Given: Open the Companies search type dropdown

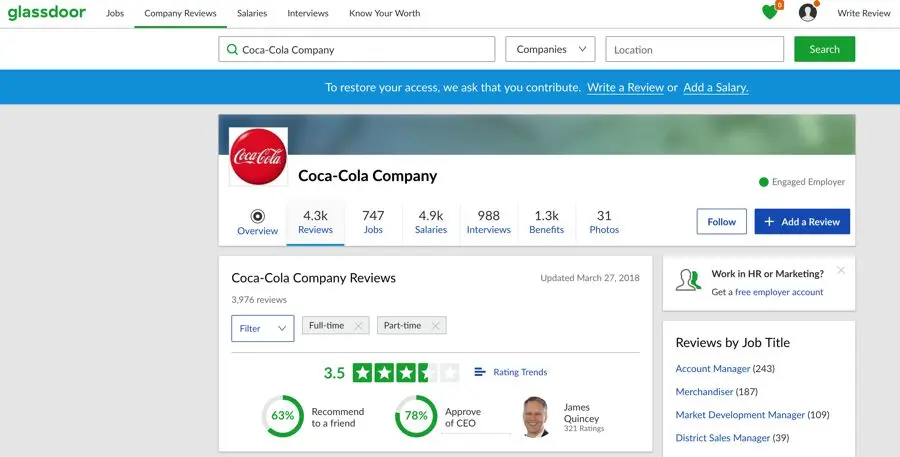Looking at the screenshot, I should [x=550, y=49].
